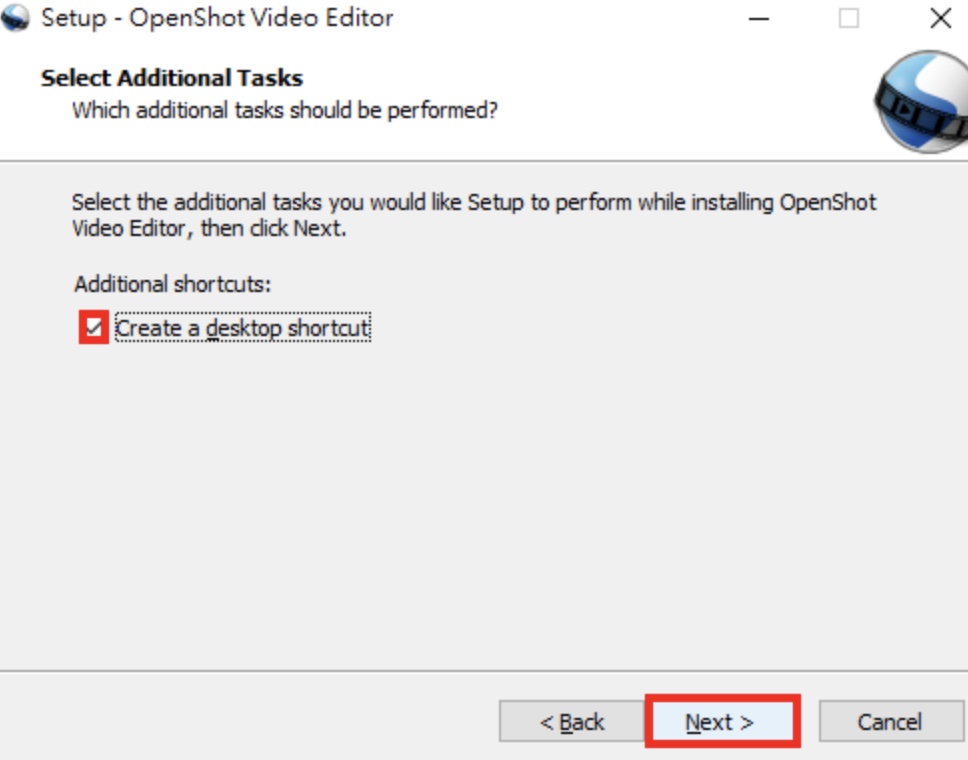The height and width of the screenshot is (760, 968).
Task: Click the "Setup - OpenShot Video Editor" title text
Action: tap(217, 18)
